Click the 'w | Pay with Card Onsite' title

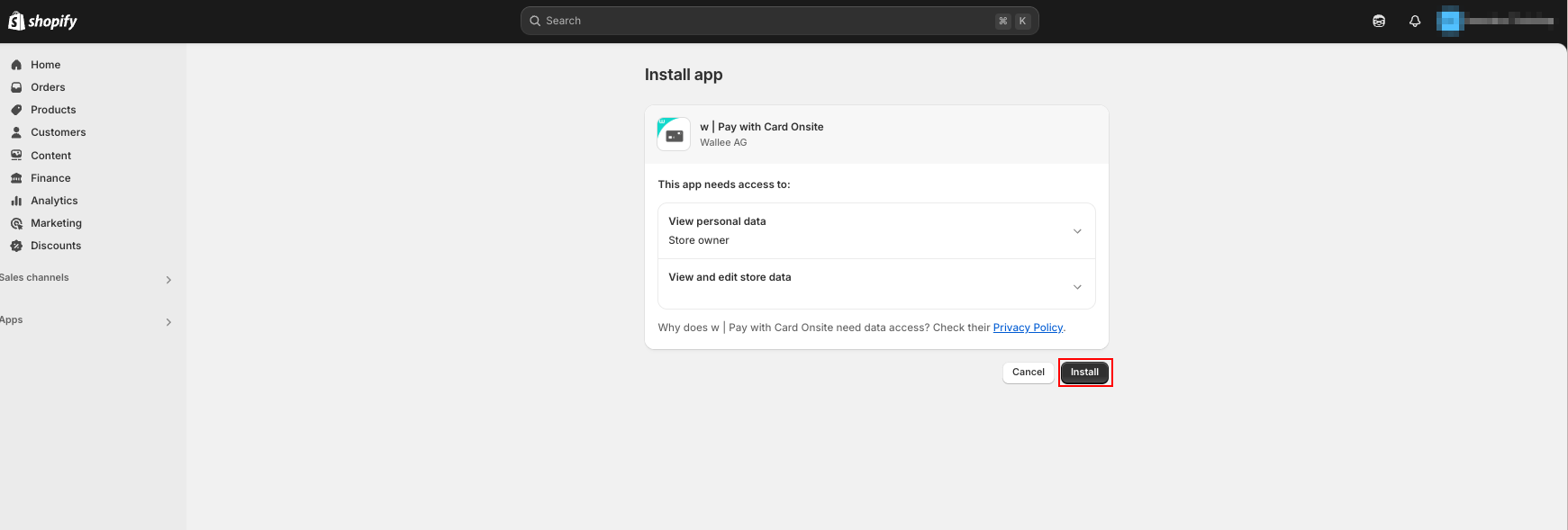point(762,127)
